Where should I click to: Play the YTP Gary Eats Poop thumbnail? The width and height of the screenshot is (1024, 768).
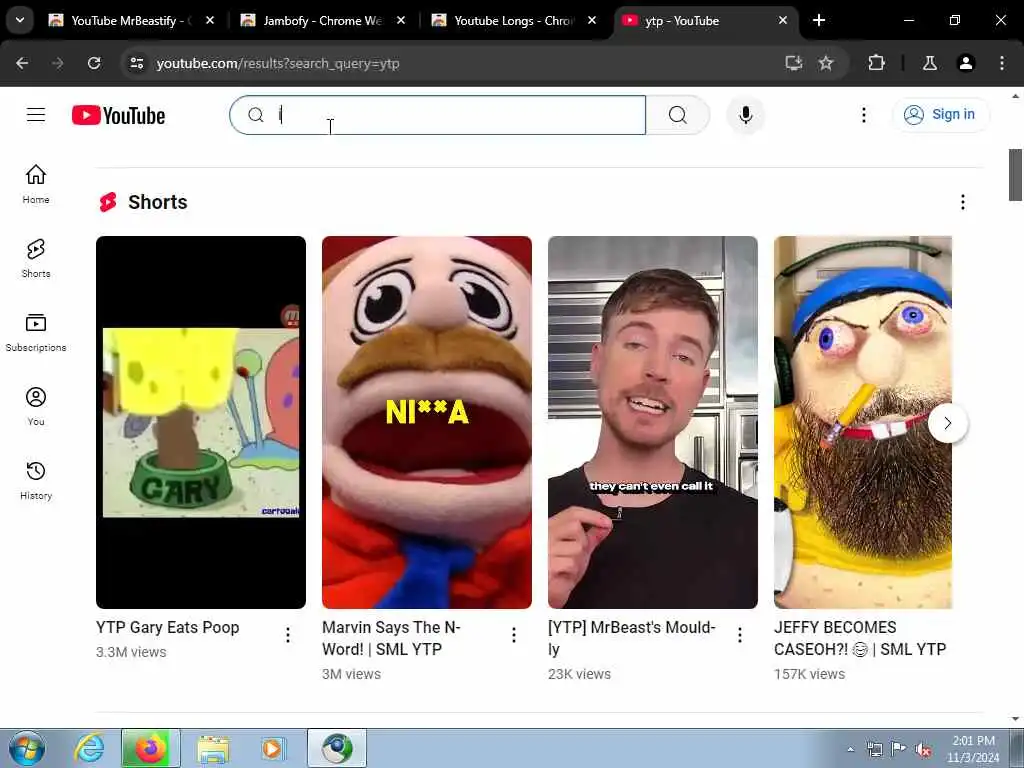click(200, 423)
